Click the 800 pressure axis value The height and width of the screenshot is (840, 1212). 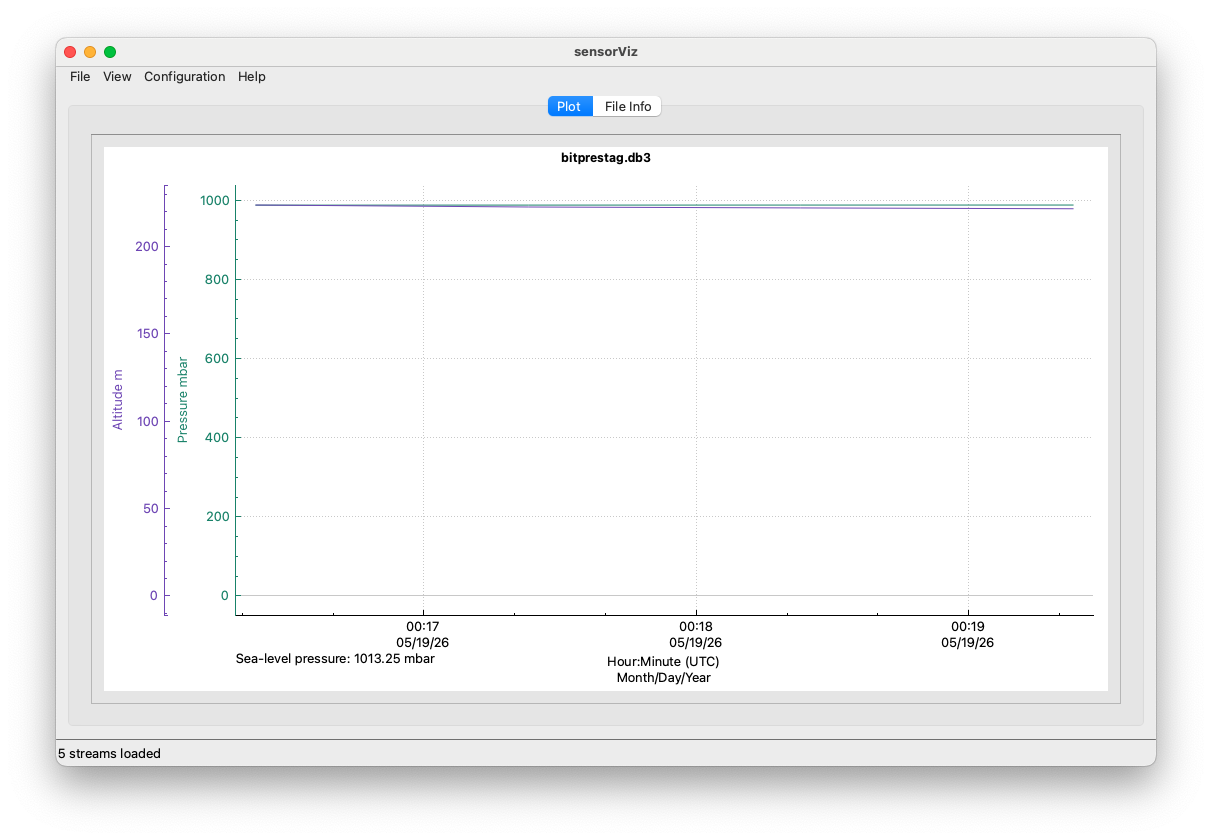(x=217, y=279)
